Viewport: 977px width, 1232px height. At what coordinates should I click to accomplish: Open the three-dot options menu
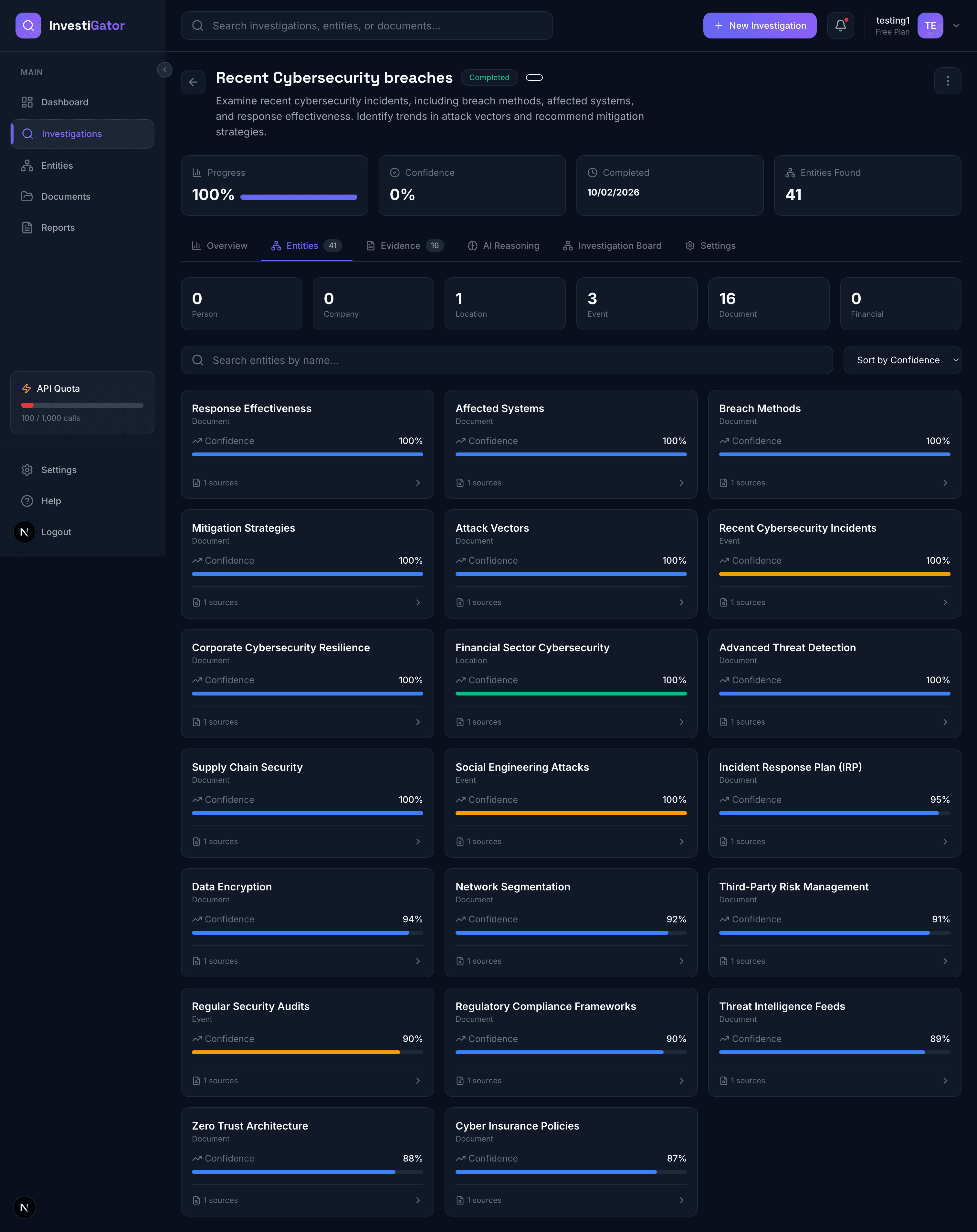(x=947, y=81)
